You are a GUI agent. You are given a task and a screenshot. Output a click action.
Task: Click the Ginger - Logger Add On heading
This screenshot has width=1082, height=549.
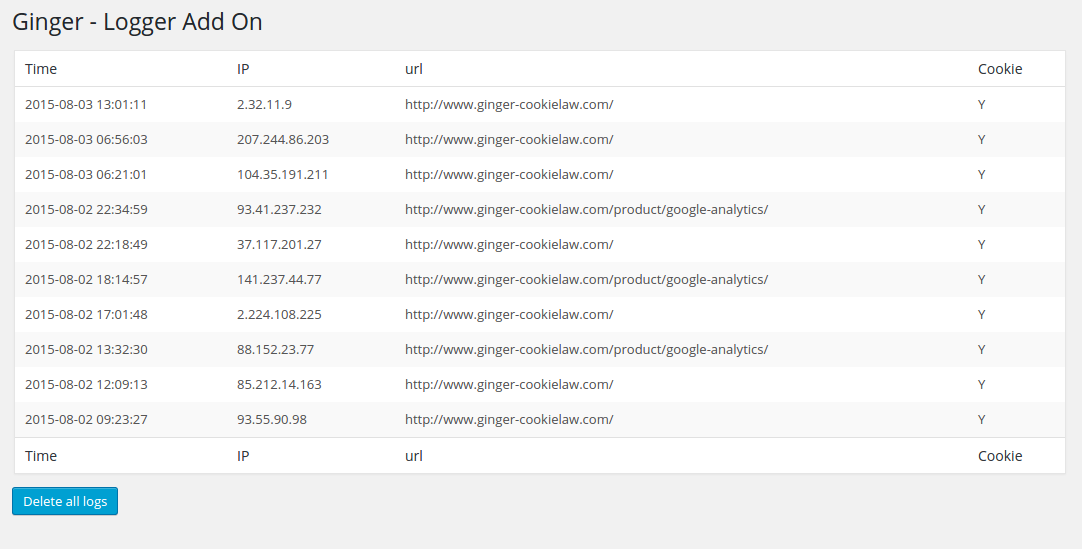coord(137,22)
